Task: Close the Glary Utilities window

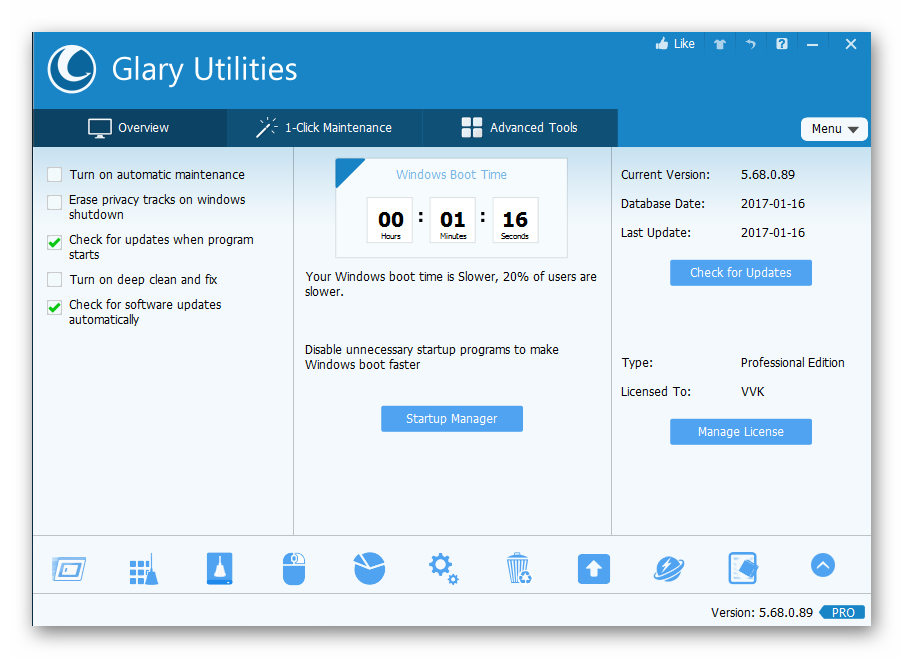Action: (851, 44)
